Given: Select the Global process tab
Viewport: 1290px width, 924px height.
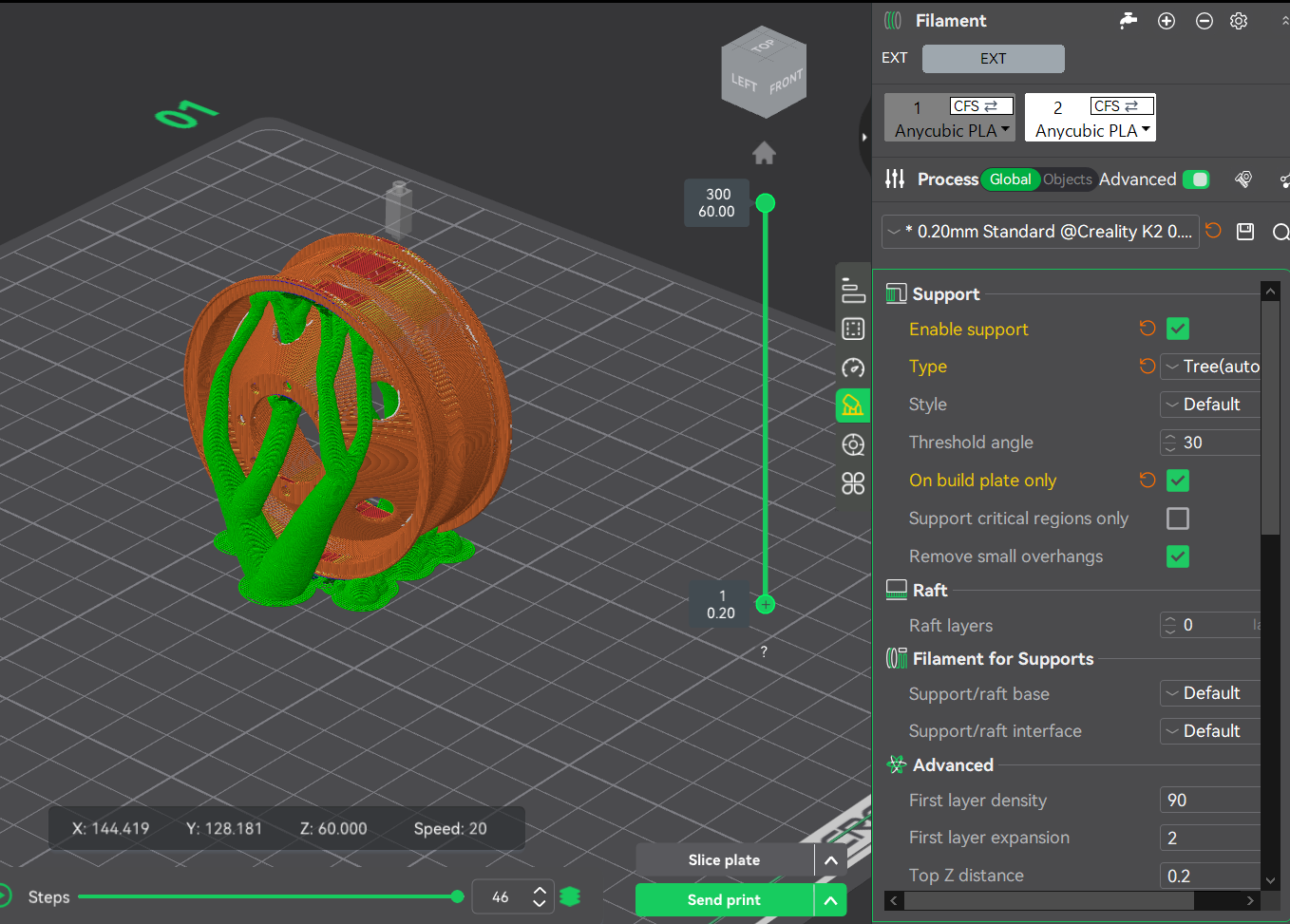Looking at the screenshot, I should [x=1010, y=179].
